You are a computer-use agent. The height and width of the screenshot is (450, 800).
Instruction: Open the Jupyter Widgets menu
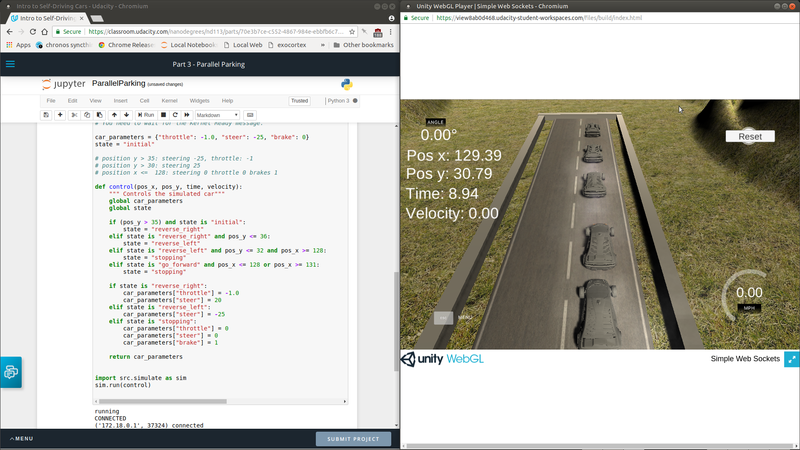pos(199,101)
